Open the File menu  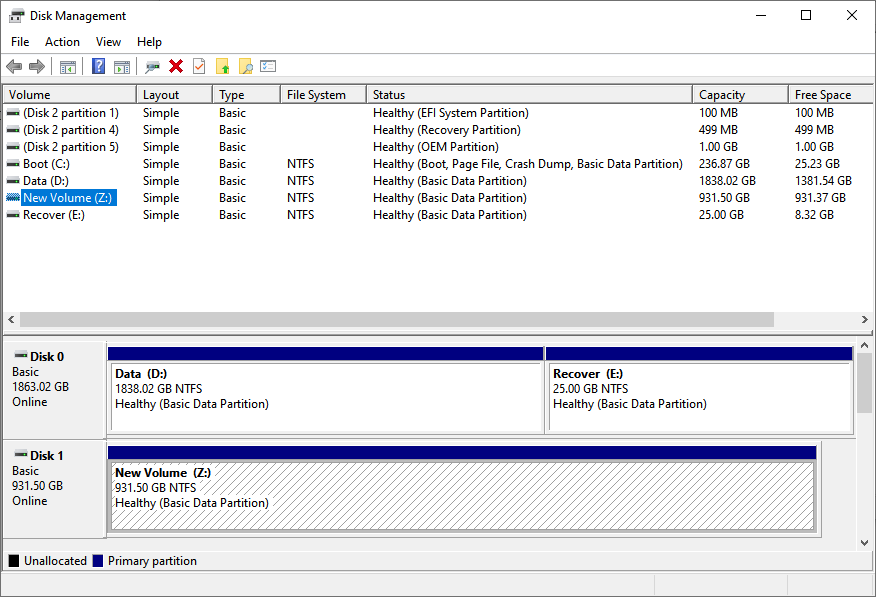[20, 42]
